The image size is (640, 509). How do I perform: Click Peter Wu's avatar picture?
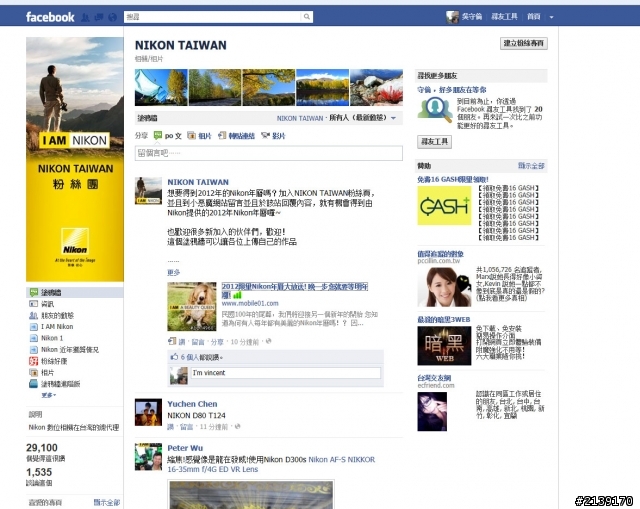(148, 456)
